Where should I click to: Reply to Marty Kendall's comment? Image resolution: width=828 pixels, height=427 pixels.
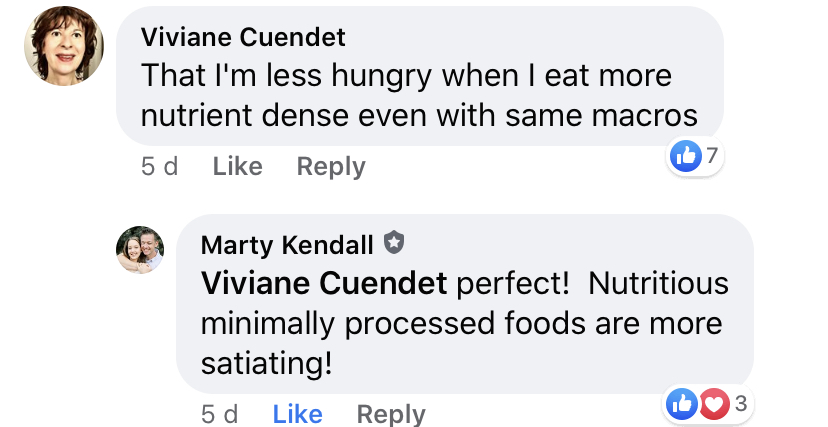pyautogui.click(x=391, y=414)
